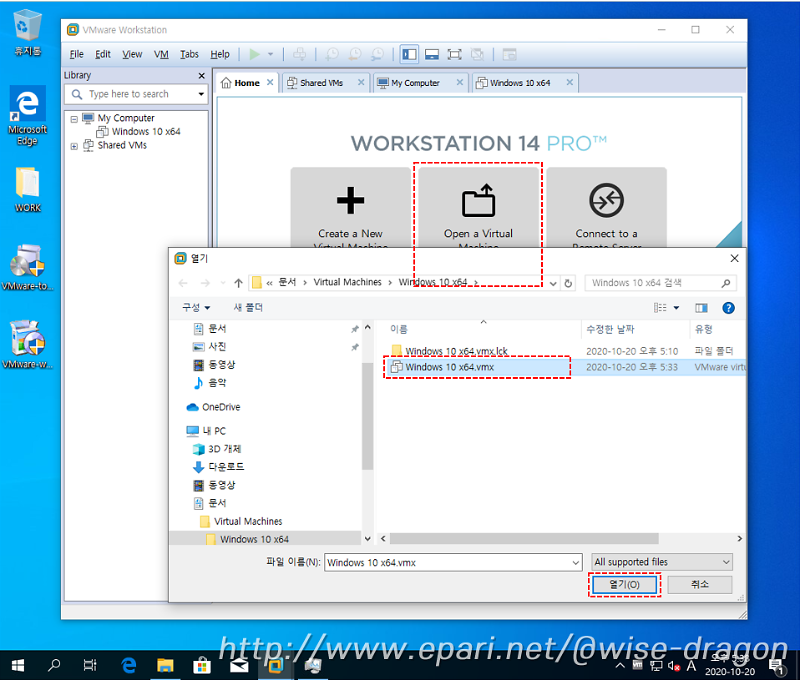Select 다운로드 in the navigation pane
This screenshot has height=680, width=800.
(x=219, y=467)
